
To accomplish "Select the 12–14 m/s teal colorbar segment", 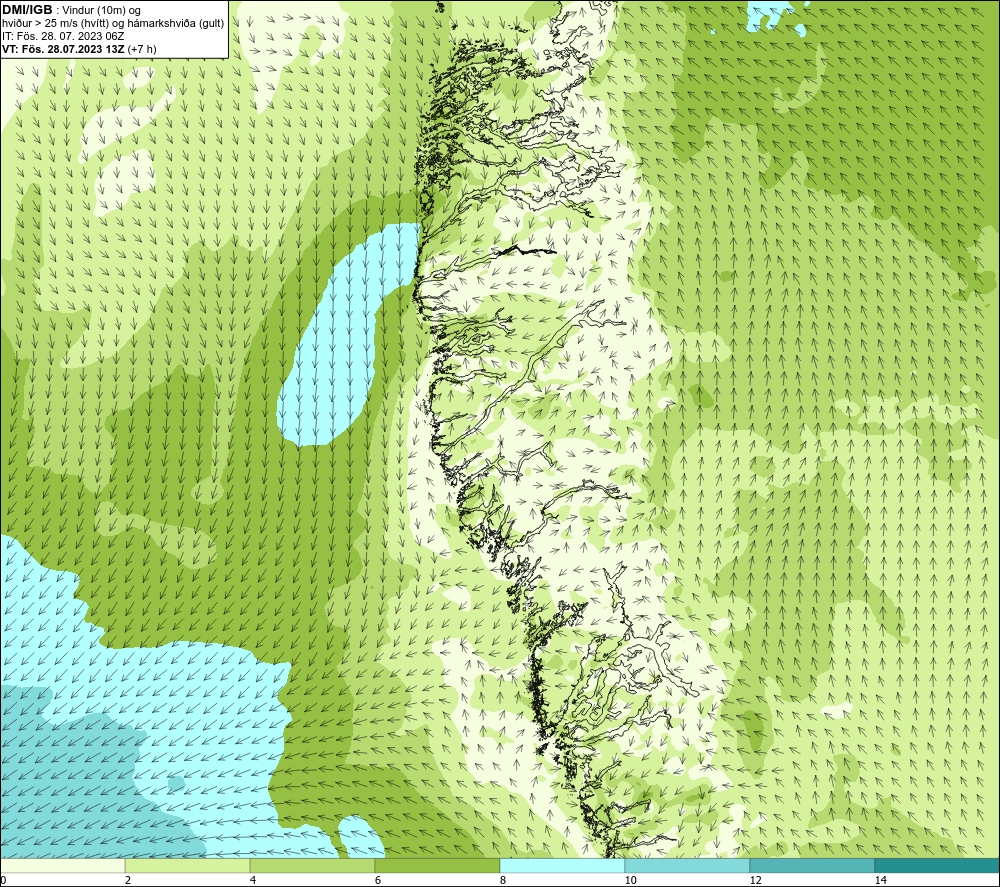I will click(x=812, y=865).
